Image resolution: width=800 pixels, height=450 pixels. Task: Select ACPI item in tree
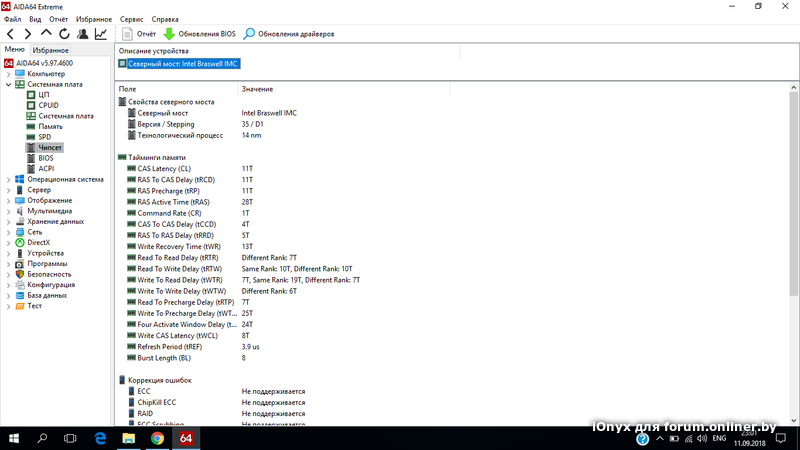pos(46,168)
